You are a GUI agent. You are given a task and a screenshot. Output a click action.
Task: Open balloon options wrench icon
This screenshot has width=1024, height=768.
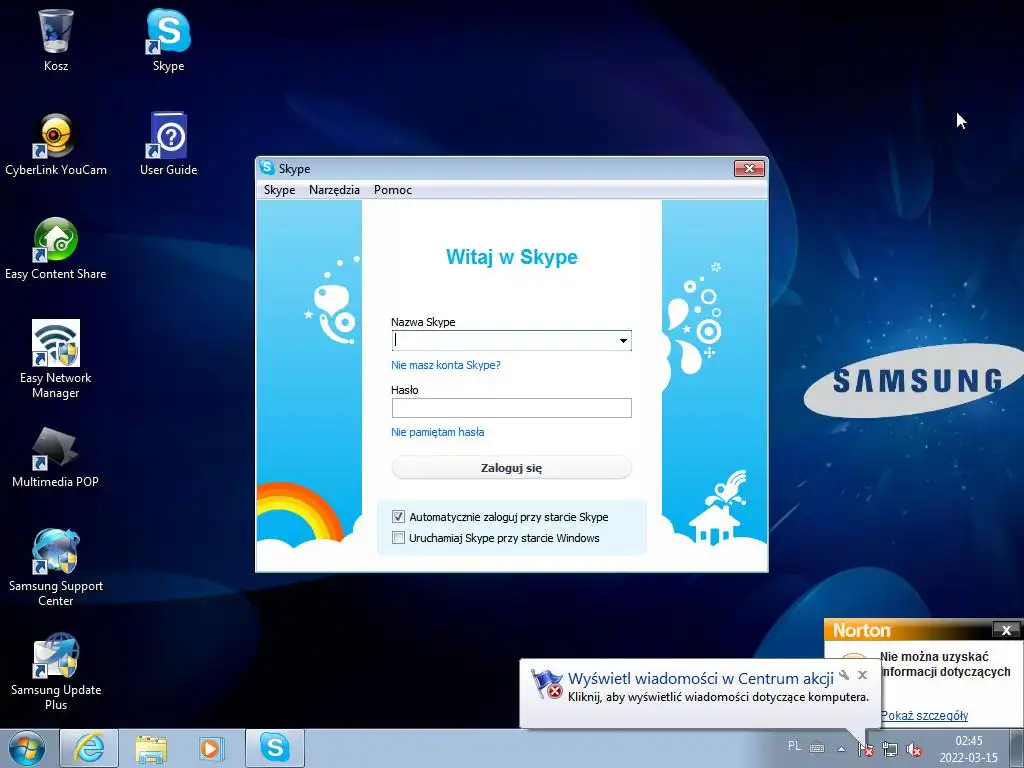pos(844,675)
